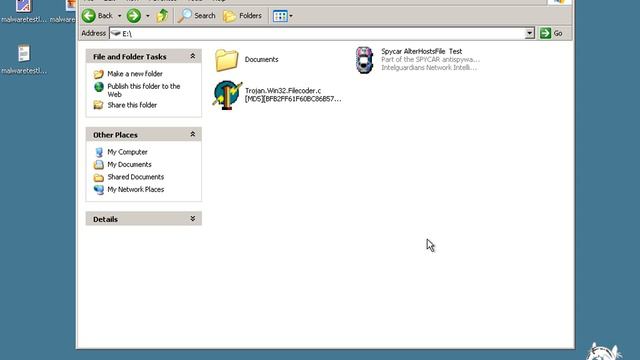640x360 pixels.
Task: Click the Documents folder name
Action: pyautogui.click(x=261, y=60)
